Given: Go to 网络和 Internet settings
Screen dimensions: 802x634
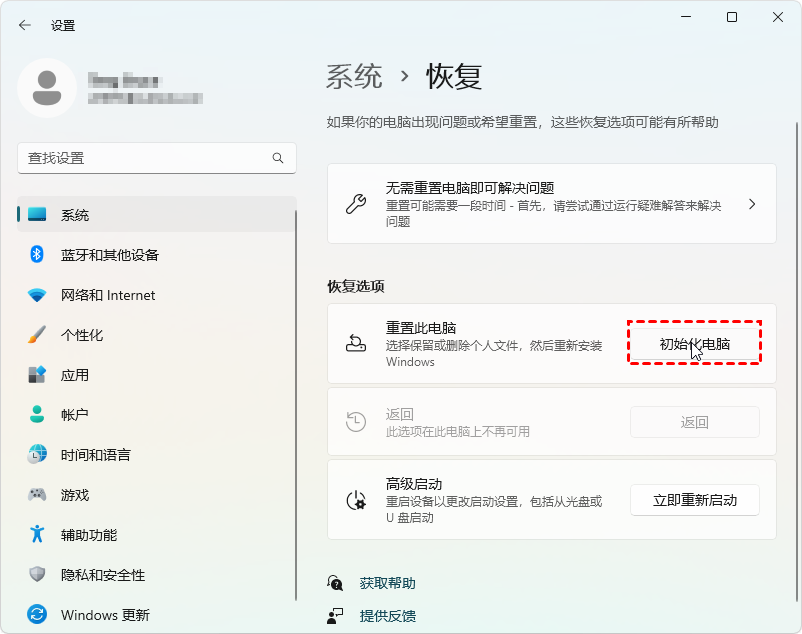Looking at the screenshot, I should click(157, 295).
